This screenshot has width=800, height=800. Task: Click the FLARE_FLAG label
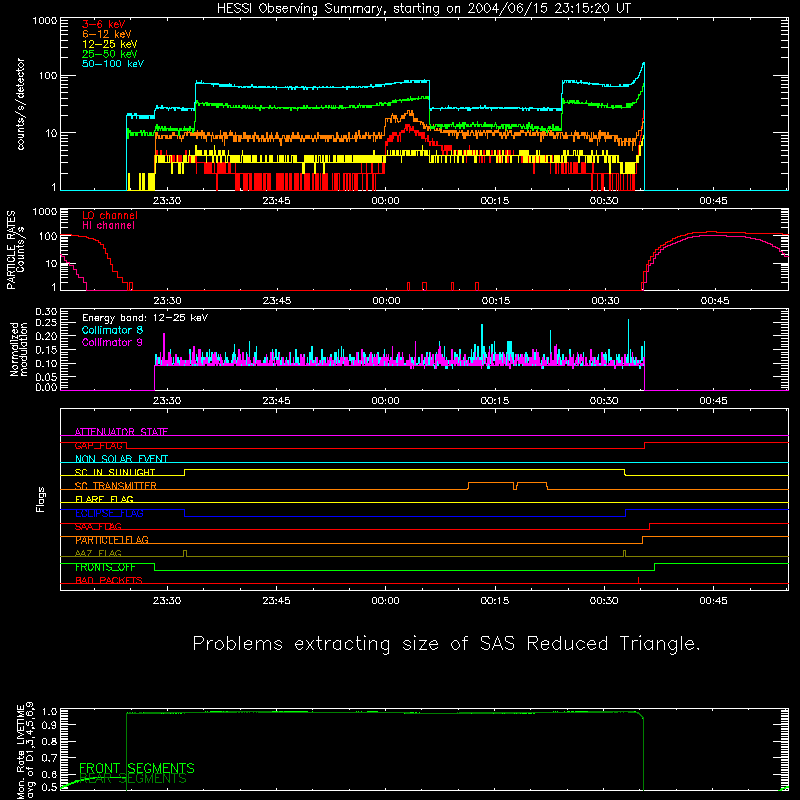click(x=104, y=499)
